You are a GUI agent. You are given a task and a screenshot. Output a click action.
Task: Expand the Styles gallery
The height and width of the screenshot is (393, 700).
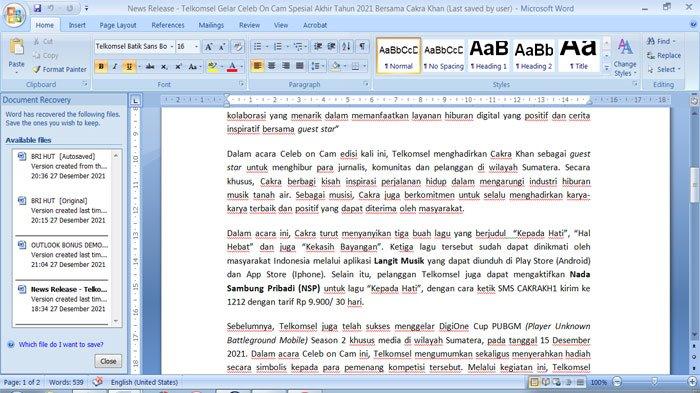[x=606, y=68]
